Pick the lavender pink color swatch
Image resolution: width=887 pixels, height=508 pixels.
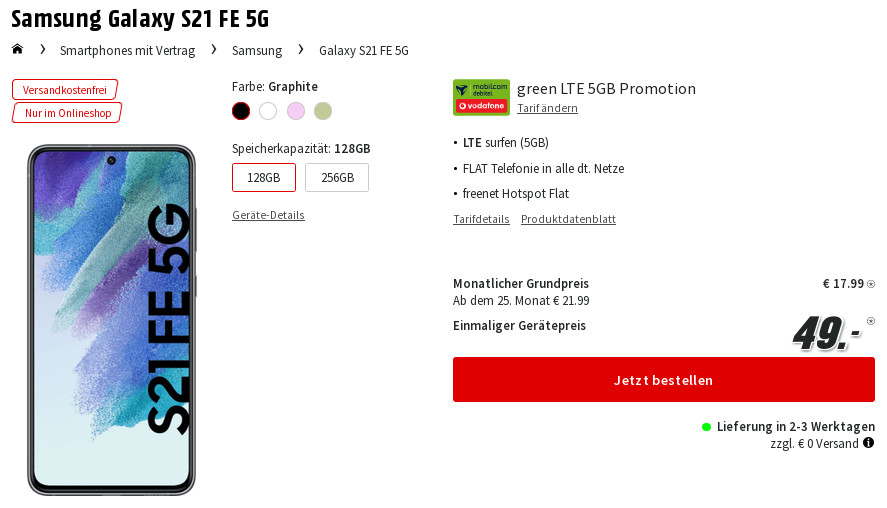click(296, 111)
